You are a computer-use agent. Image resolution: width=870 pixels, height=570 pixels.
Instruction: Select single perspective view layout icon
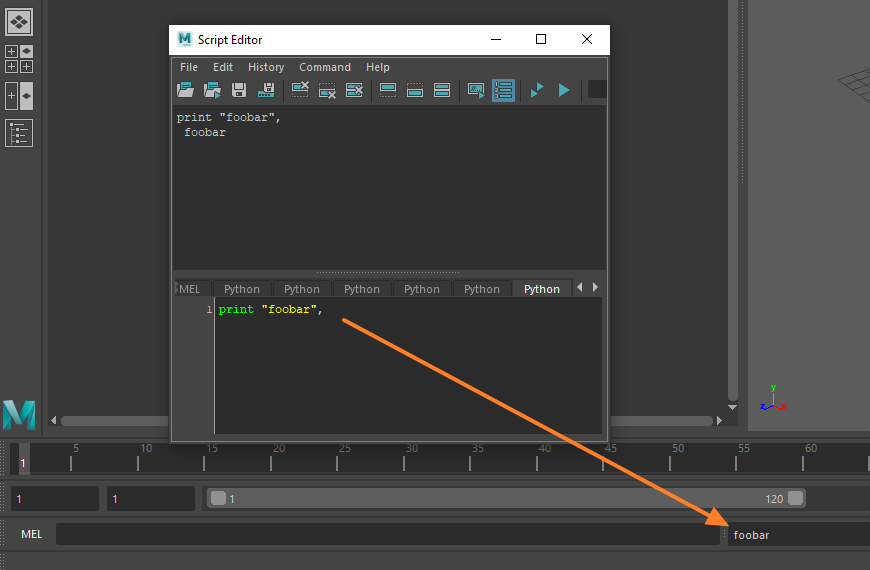[19, 20]
